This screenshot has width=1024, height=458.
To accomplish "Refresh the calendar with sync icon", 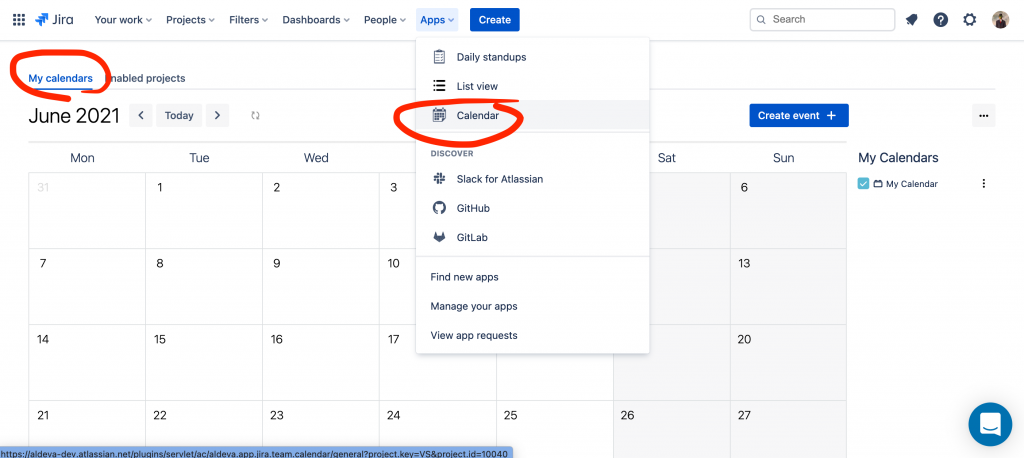I will pyautogui.click(x=255, y=116).
